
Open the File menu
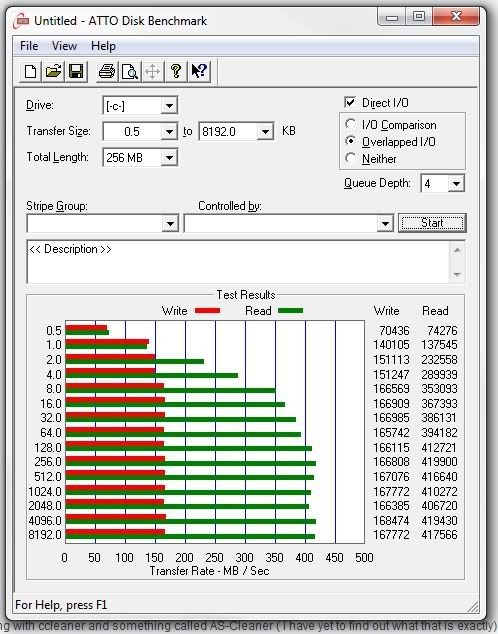(29, 46)
